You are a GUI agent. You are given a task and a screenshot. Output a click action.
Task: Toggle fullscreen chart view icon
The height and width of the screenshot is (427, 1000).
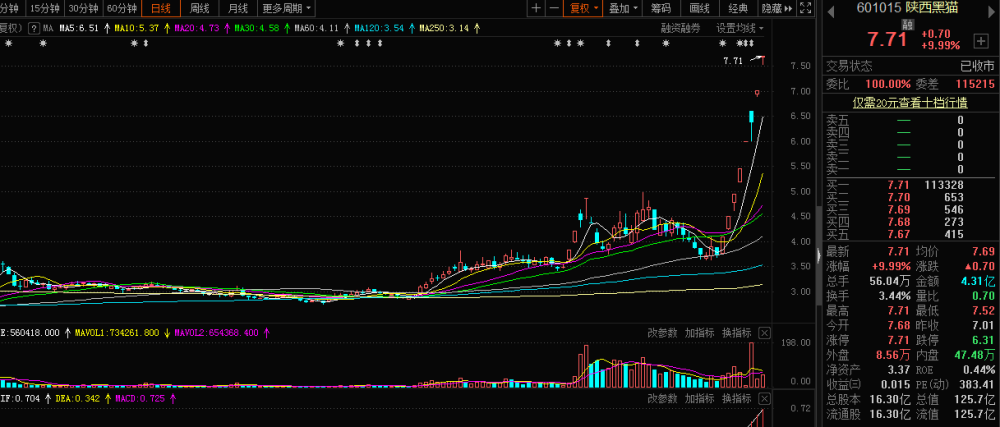click(805, 8)
